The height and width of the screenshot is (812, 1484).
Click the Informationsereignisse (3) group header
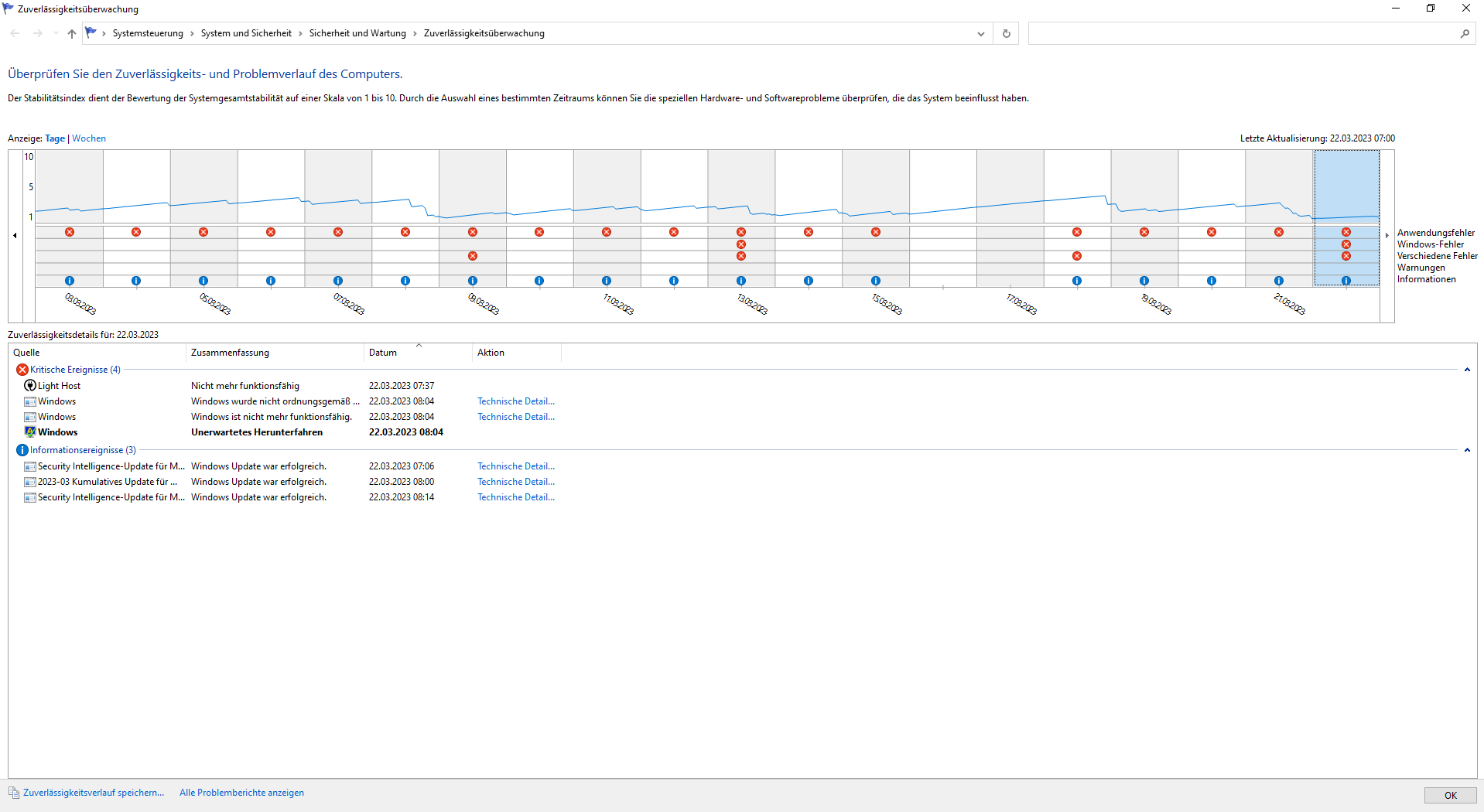tap(83, 450)
